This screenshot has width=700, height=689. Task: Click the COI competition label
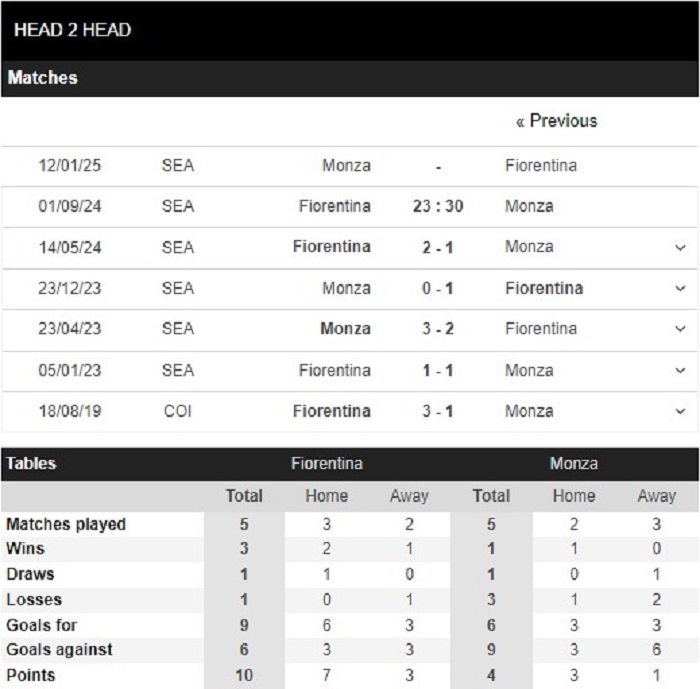178,411
